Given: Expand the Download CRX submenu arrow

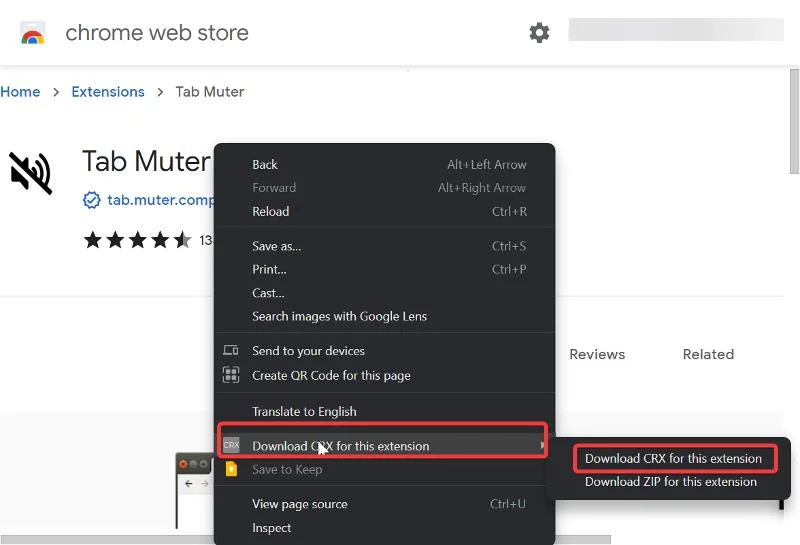Looking at the screenshot, I should pyautogui.click(x=543, y=445).
